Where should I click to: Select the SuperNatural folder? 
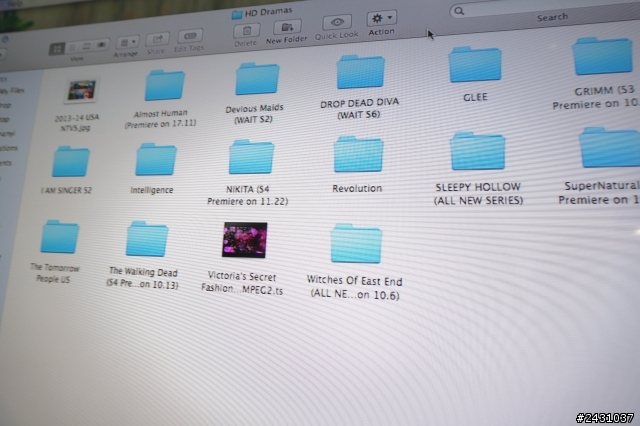610,147
